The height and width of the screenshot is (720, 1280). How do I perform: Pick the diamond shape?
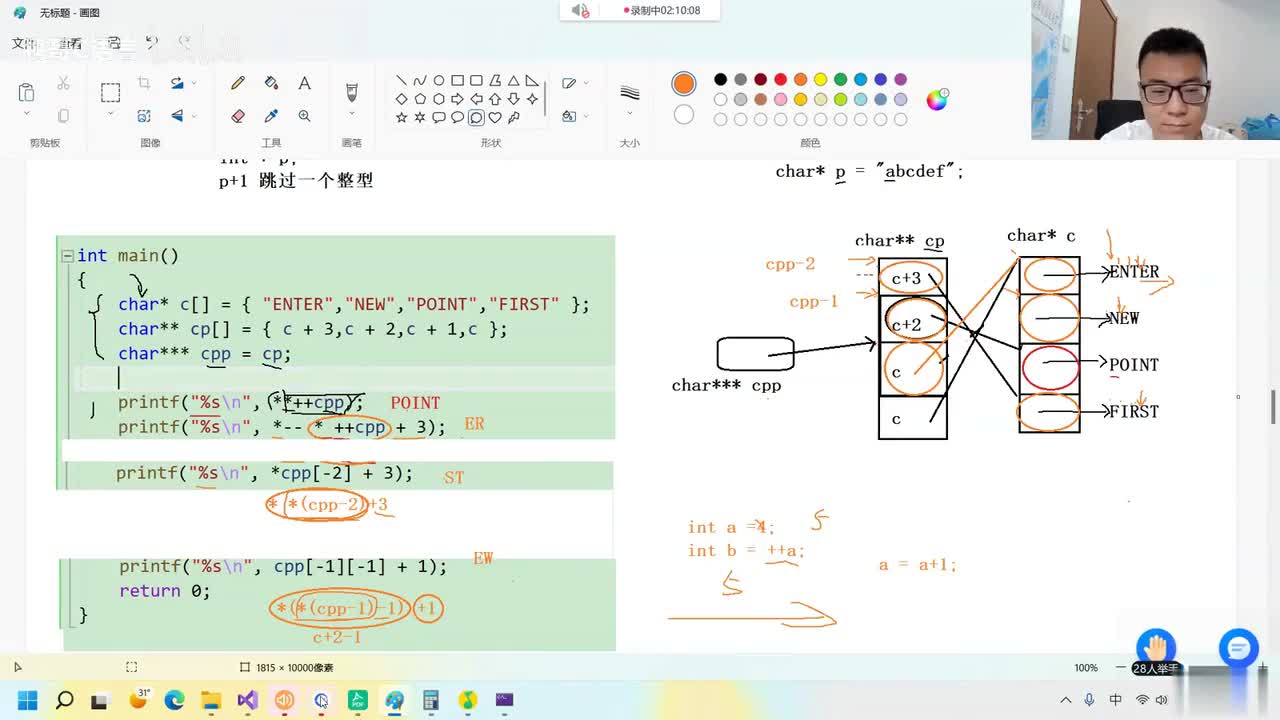tap(401, 99)
